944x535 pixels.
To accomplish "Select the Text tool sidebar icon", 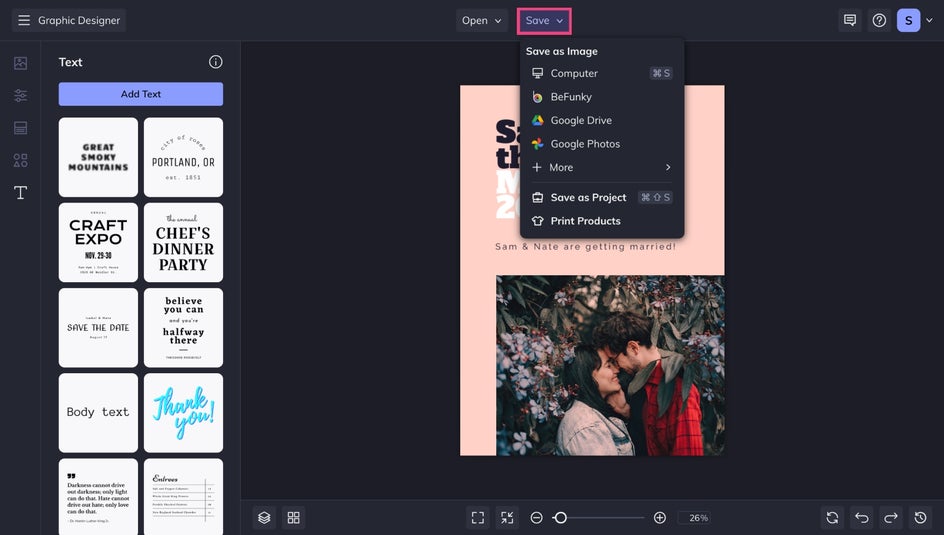I will pos(20,193).
